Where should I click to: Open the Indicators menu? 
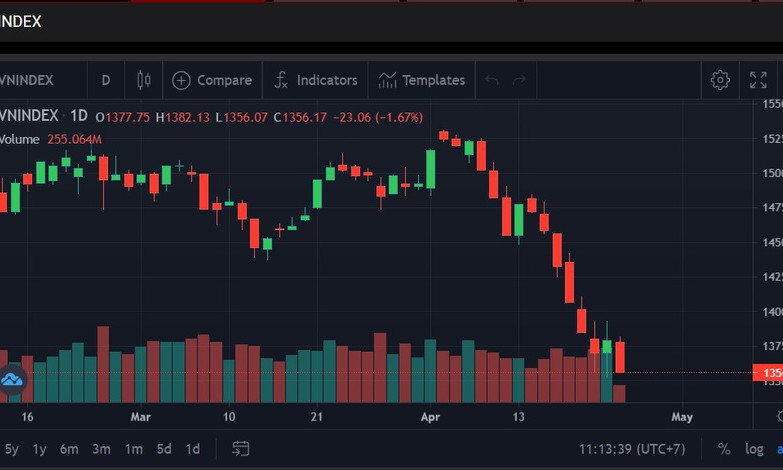(x=316, y=80)
